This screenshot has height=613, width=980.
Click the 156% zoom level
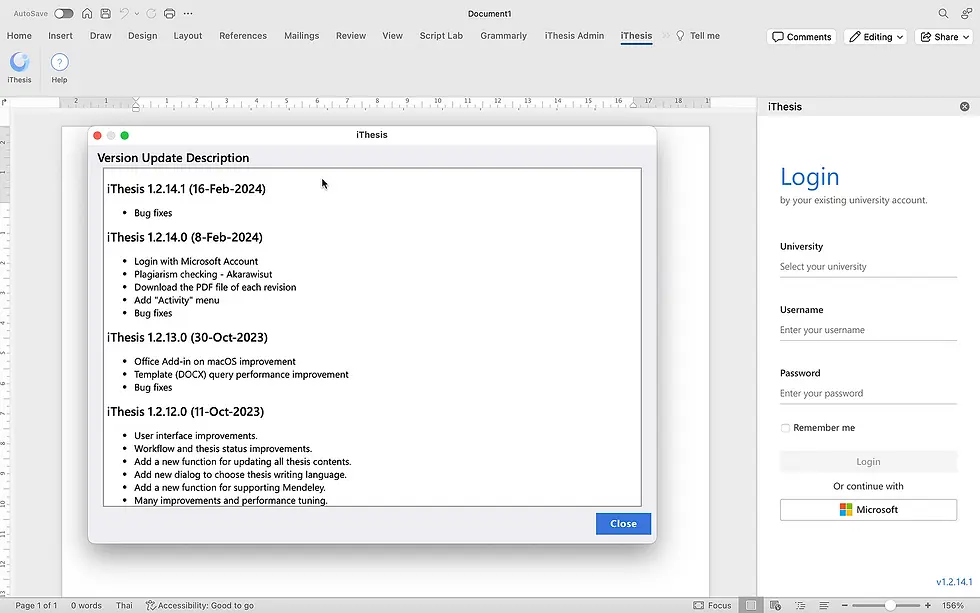pyautogui.click(x=953, y=606)
